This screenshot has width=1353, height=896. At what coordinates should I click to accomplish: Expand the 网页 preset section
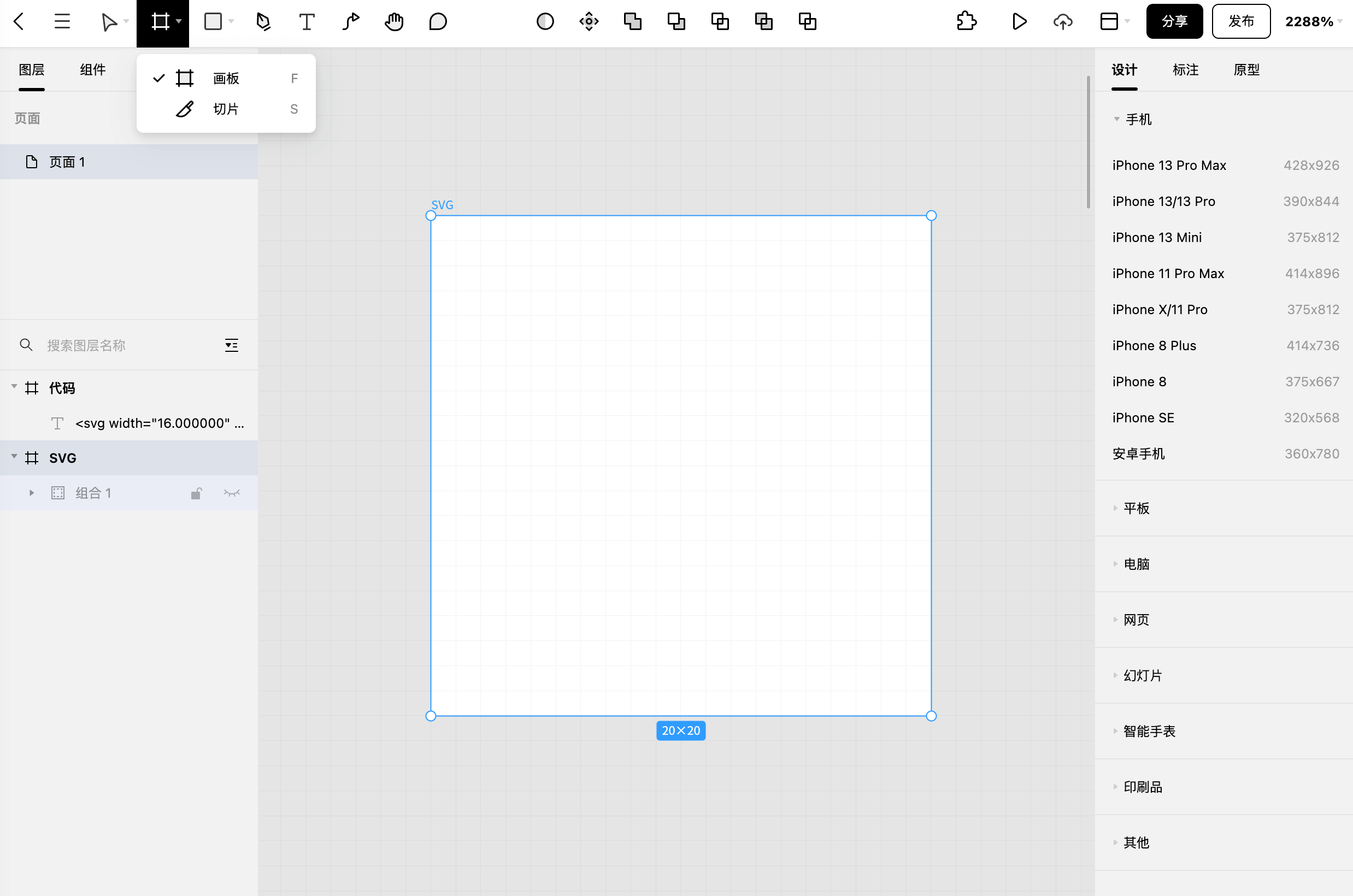1115,620
